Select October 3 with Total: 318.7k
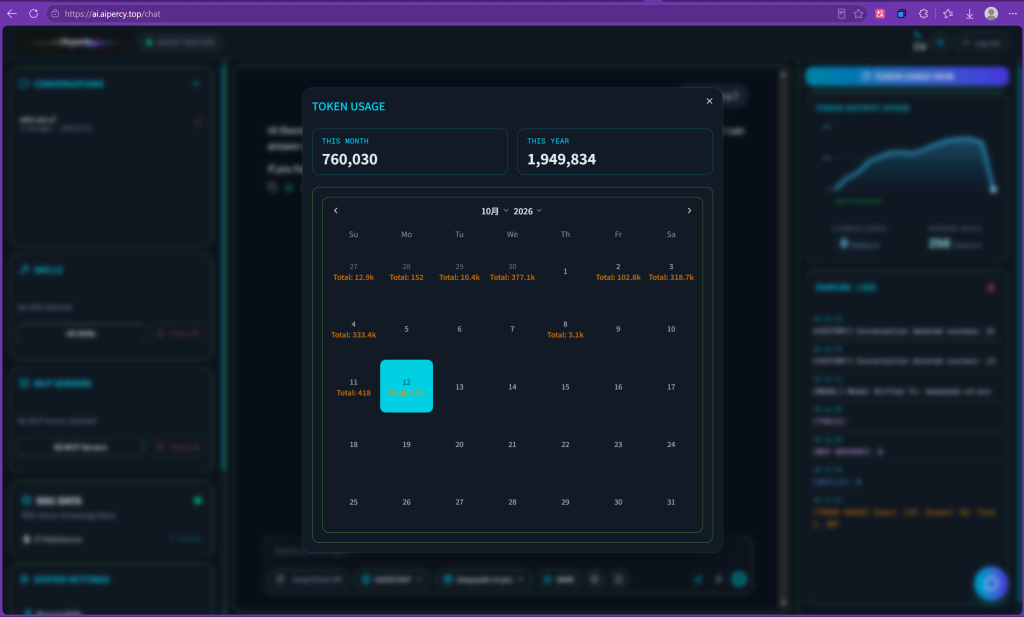Viewport: 1024px width, 617px height. (671, 272)
